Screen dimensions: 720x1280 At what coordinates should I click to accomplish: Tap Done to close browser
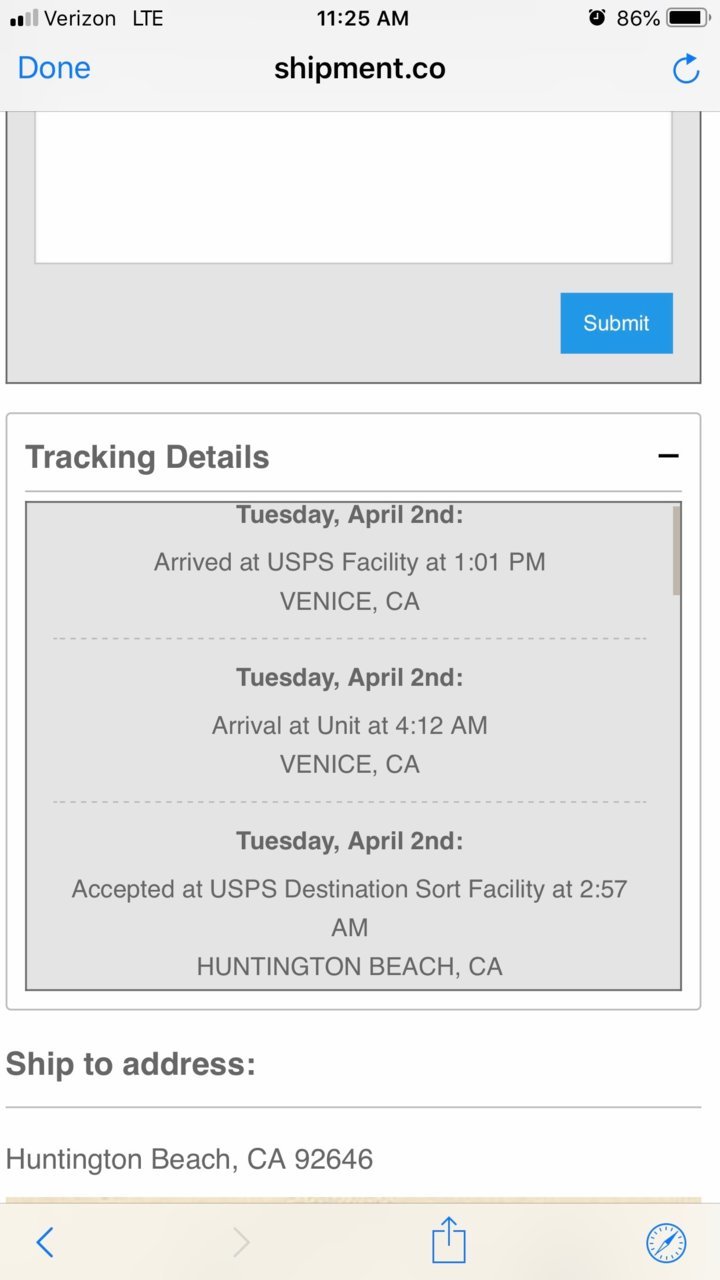coord(54,68)
